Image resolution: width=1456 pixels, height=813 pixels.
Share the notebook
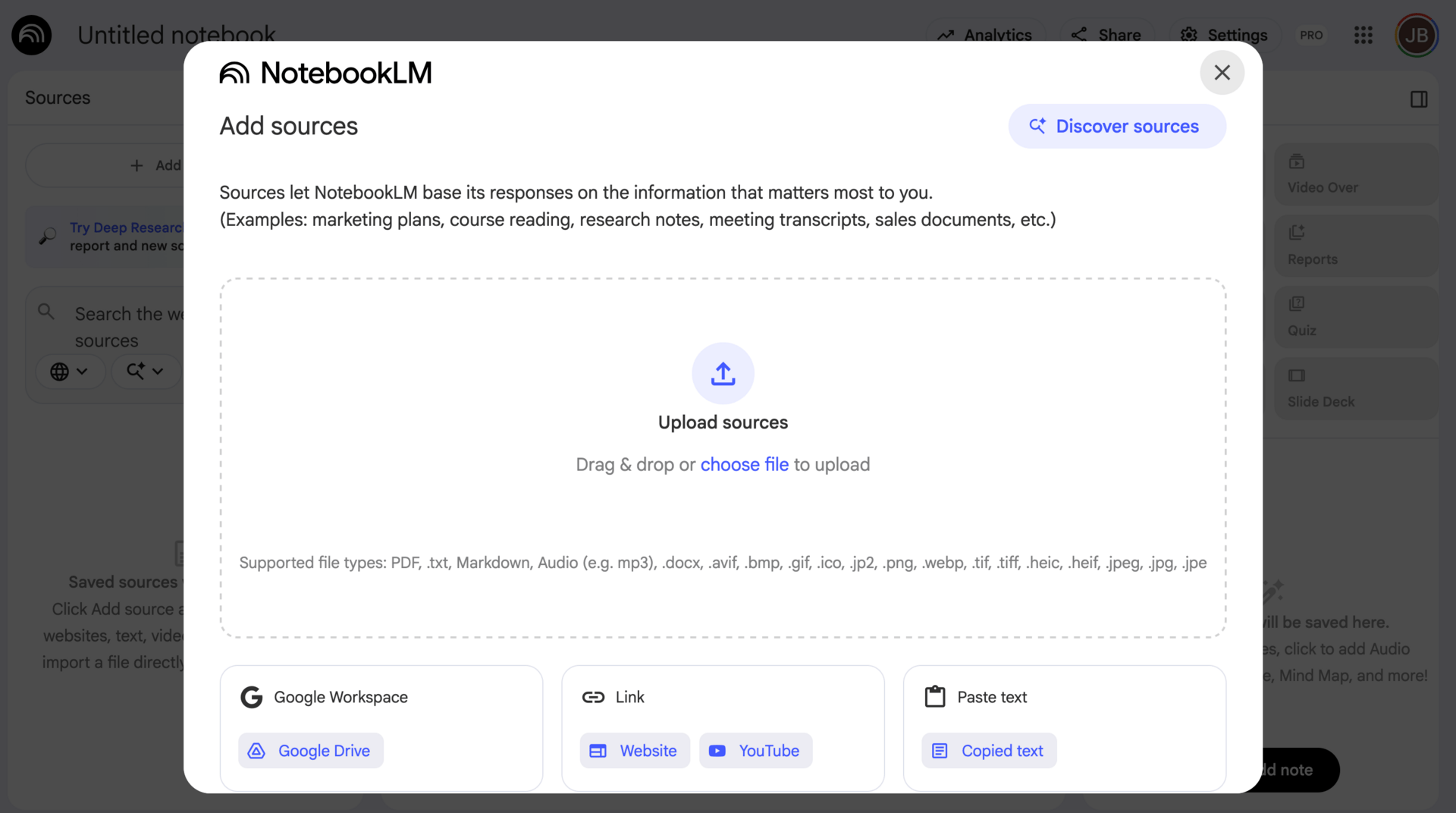1106,35
